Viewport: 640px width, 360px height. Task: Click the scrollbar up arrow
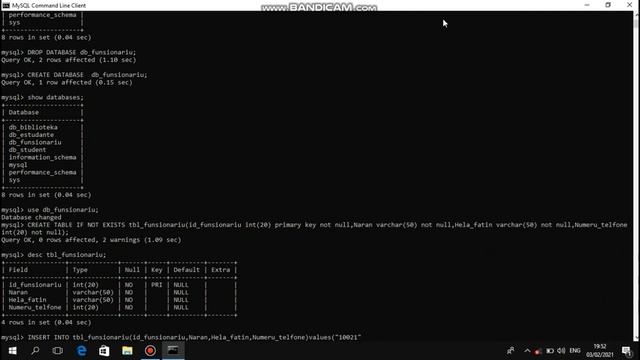636,14
